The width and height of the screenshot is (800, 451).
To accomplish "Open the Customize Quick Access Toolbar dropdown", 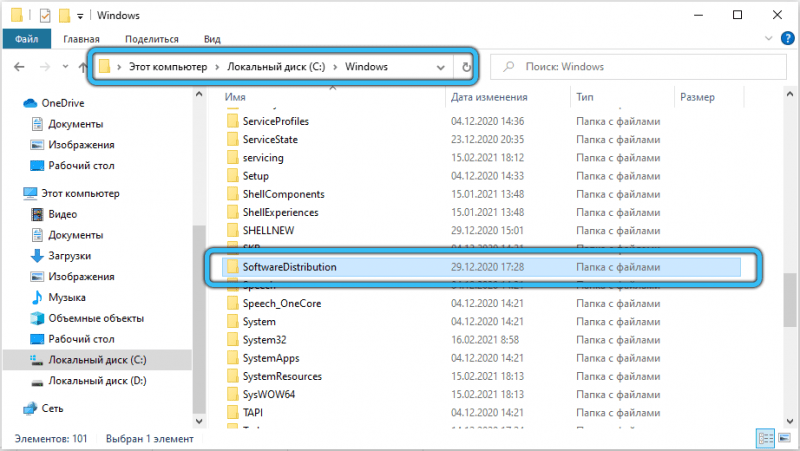I will (80, 16).
